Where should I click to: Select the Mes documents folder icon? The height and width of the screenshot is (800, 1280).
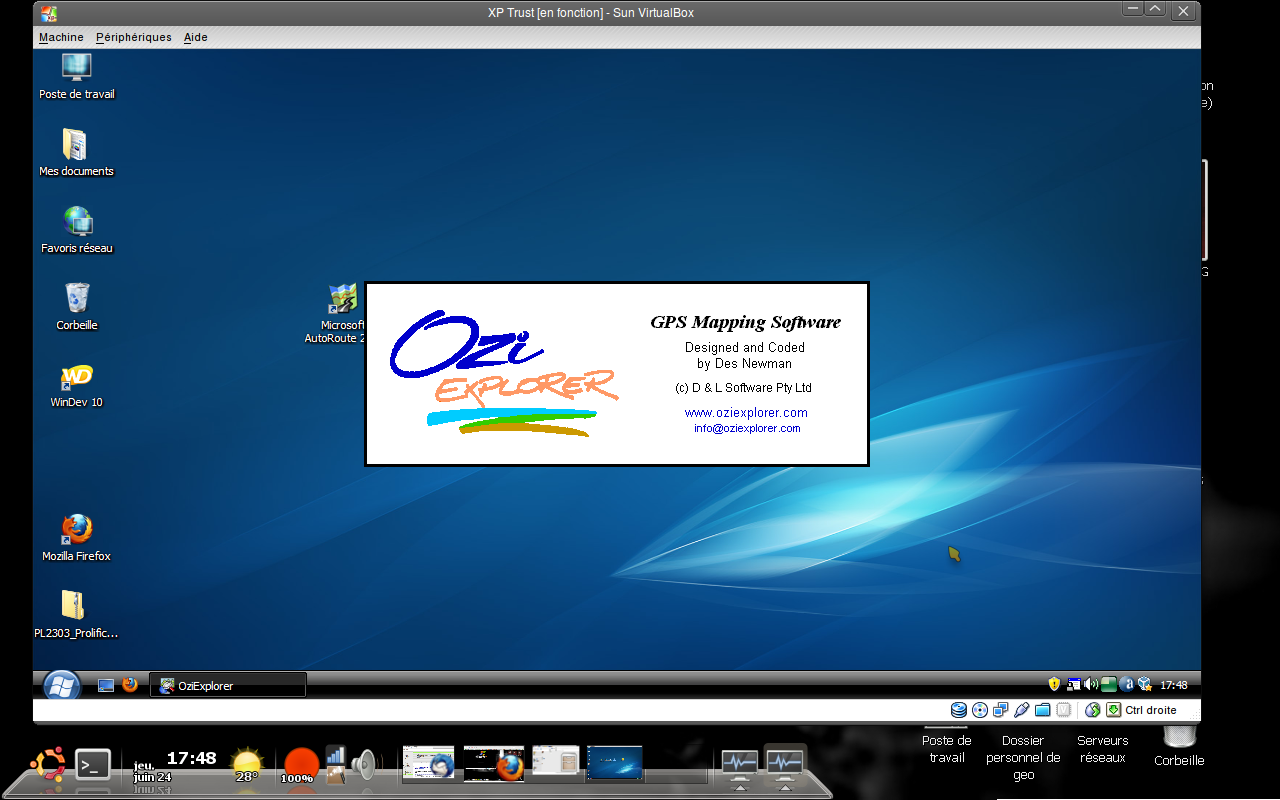75,145
